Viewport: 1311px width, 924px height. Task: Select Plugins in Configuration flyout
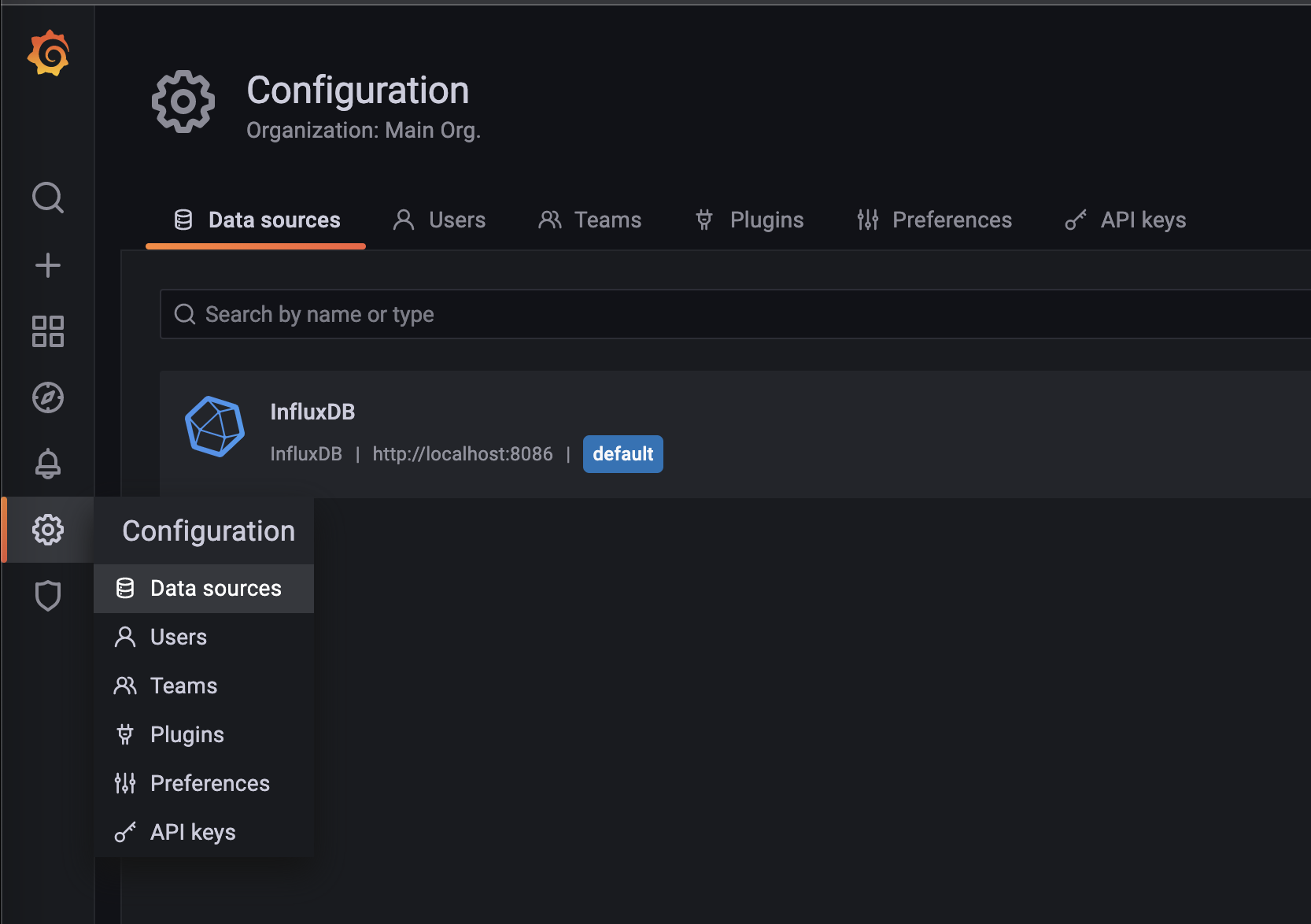point(204,734)
